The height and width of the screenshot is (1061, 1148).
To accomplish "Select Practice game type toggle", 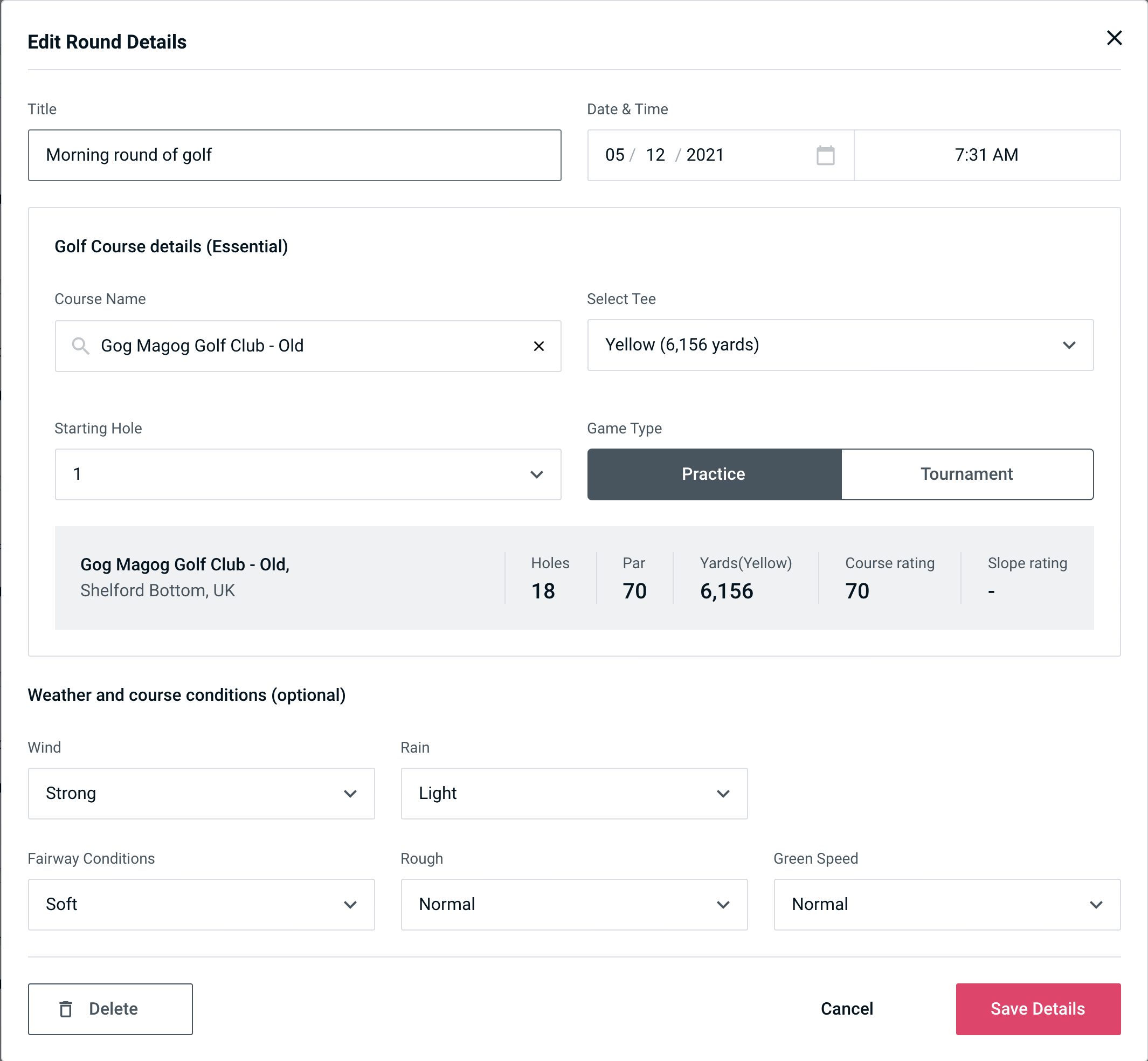I will [714, 474].
